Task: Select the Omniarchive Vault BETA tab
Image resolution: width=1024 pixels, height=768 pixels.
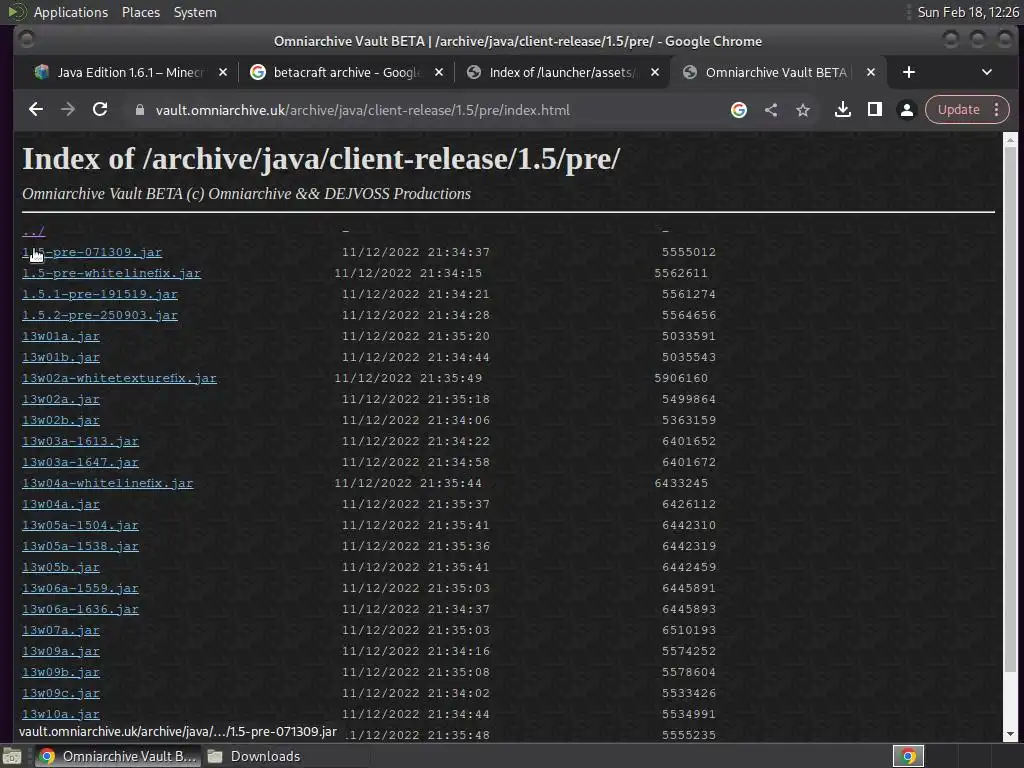Action: click(778, 72)
